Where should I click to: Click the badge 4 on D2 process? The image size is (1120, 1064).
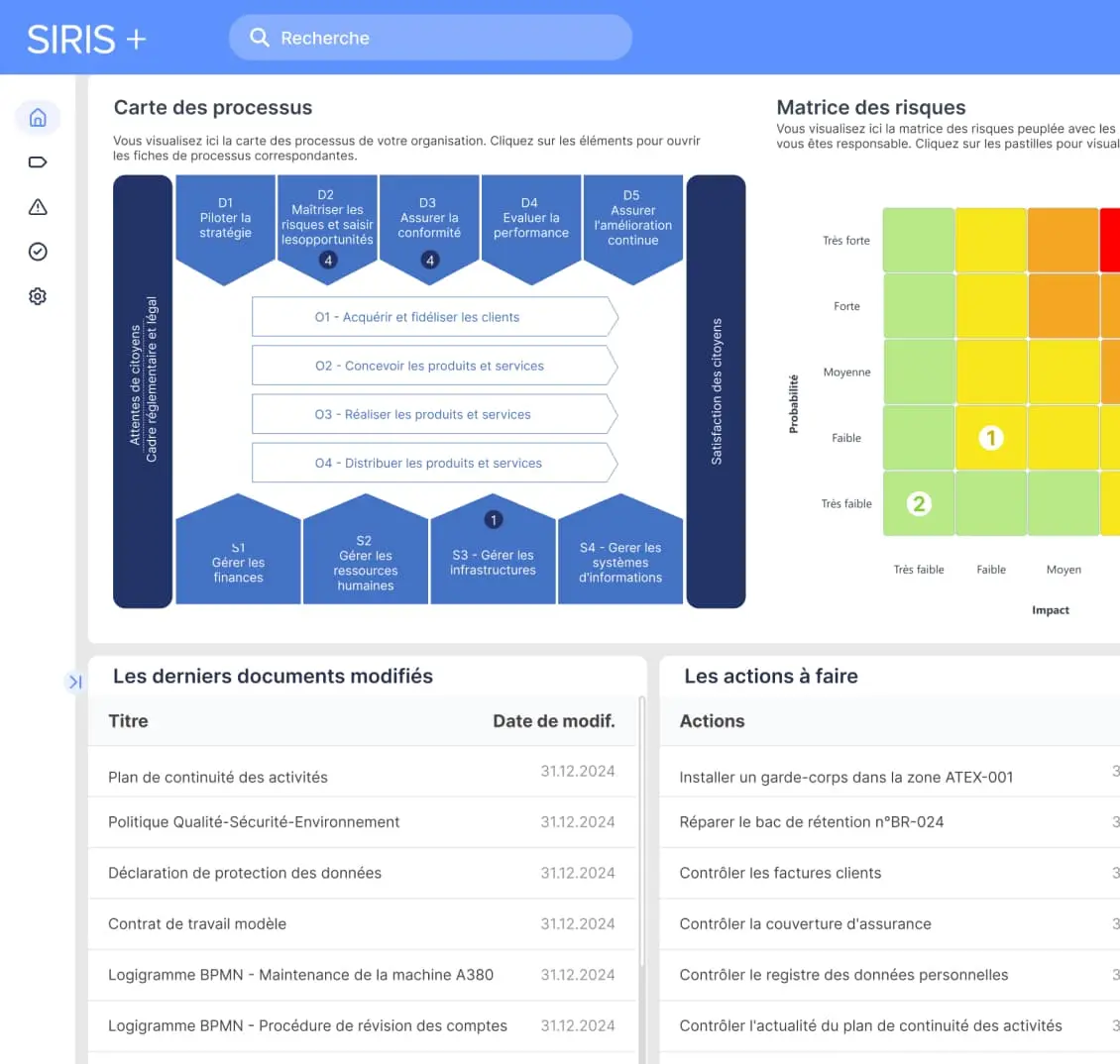328,260
